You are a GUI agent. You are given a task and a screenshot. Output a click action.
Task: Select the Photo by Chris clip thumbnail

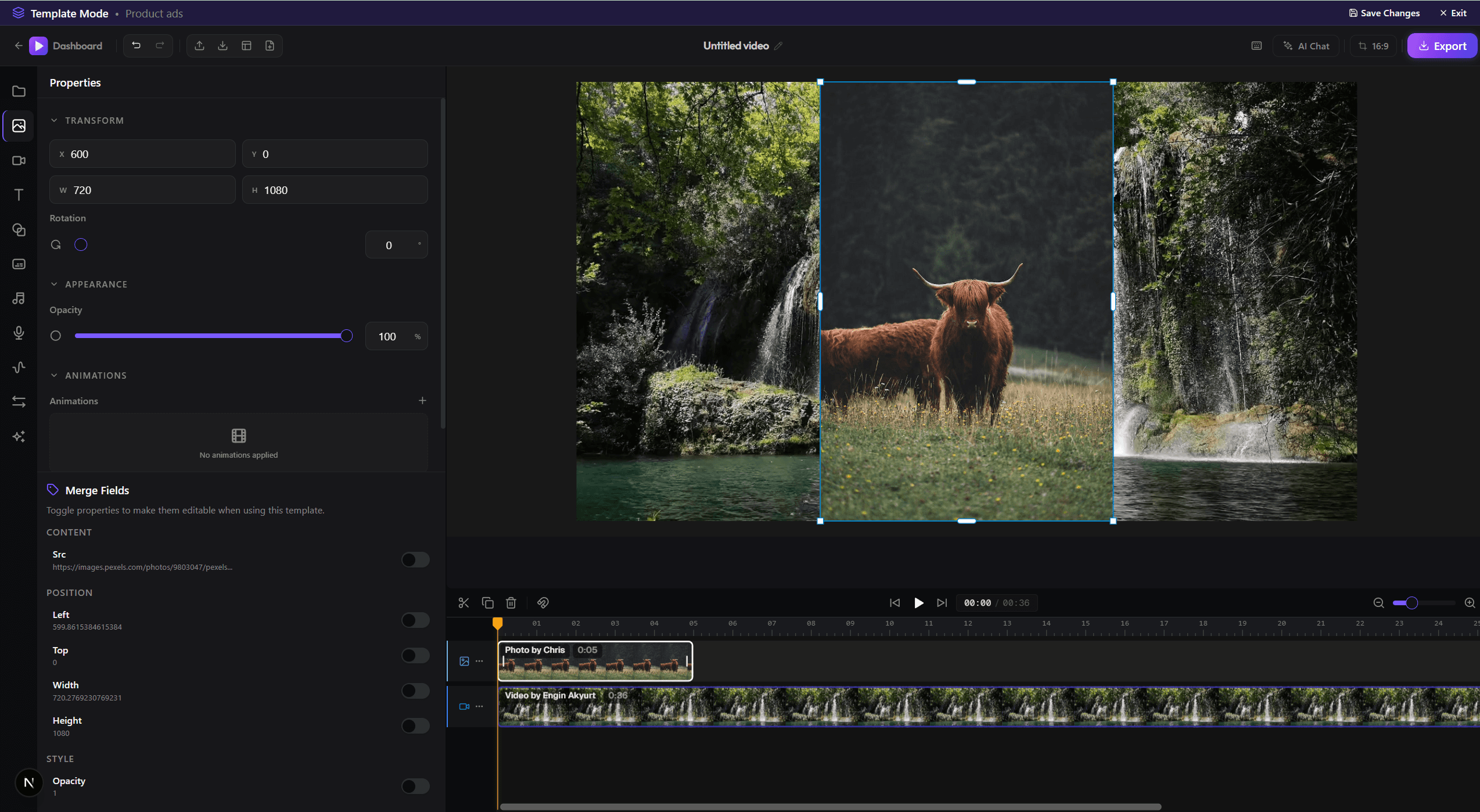(595, 661)
